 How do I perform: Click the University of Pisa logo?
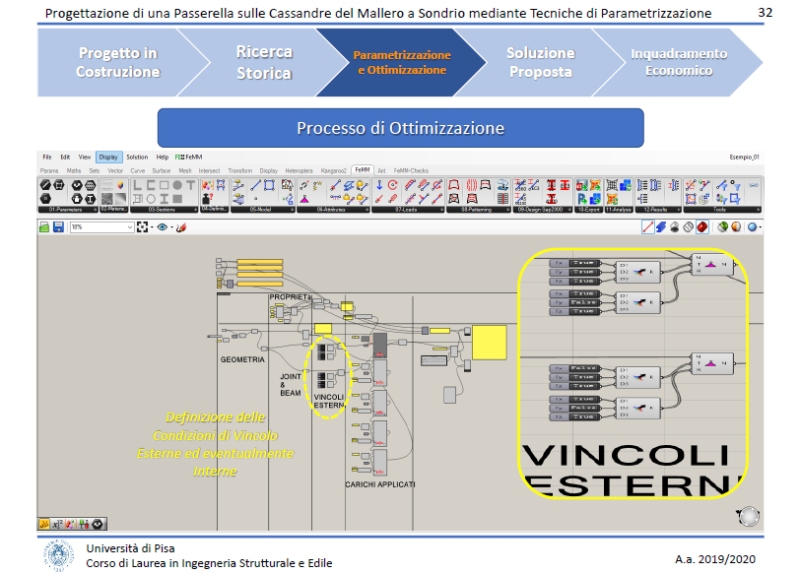click(59, 555)
